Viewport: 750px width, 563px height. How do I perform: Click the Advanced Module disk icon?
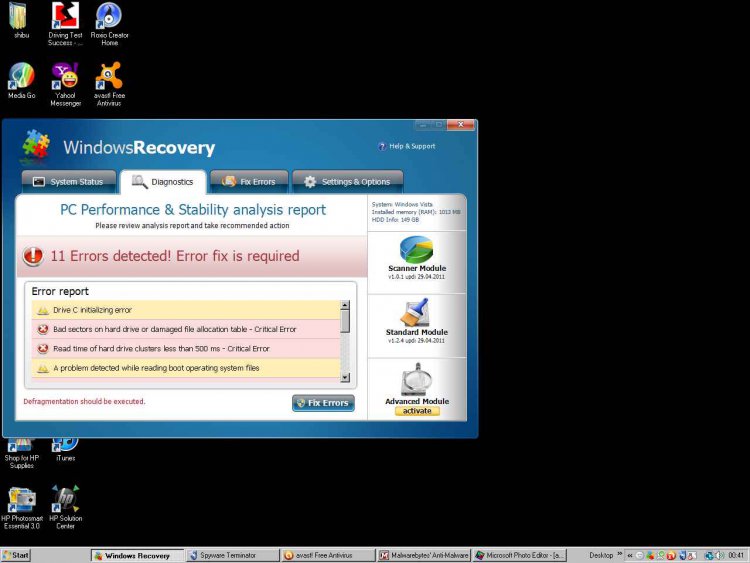[417, 379]
